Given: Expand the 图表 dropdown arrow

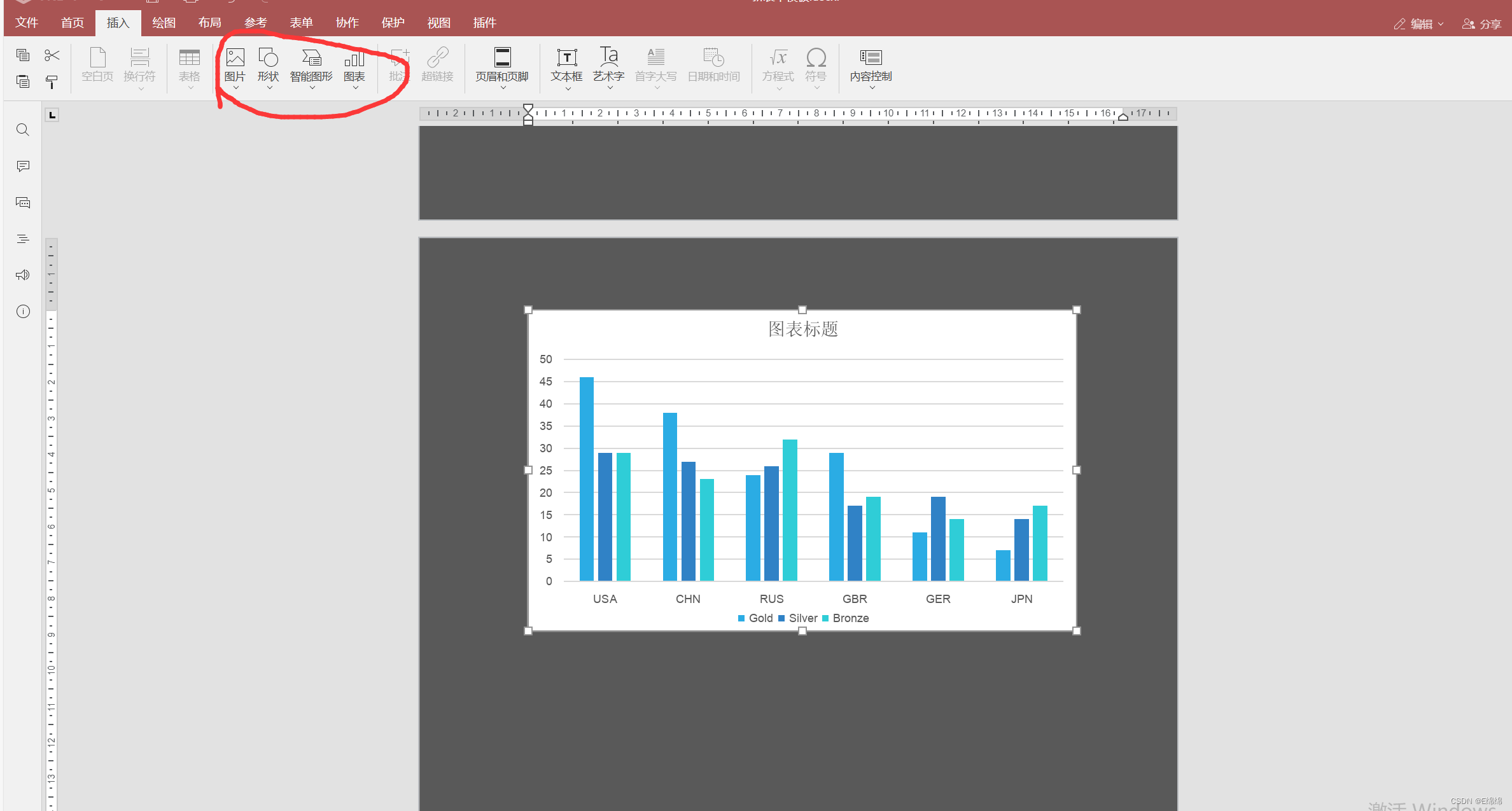Looking at the screenshot, I should (355, 88).
